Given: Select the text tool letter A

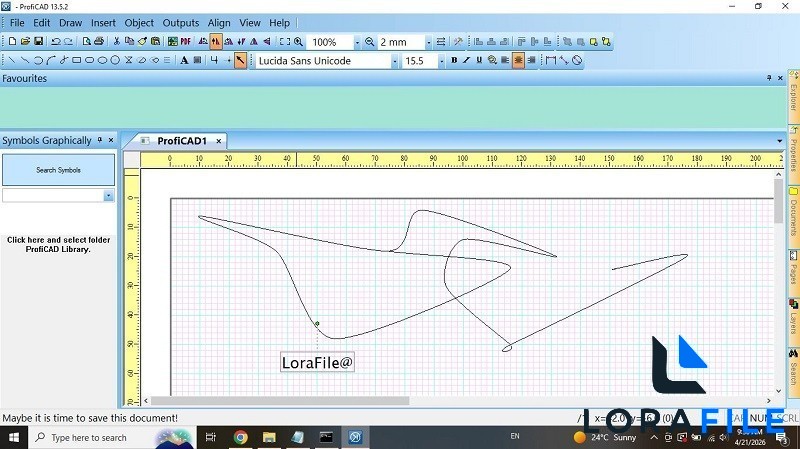Looking at the screenshot, I should coord(184,60).
